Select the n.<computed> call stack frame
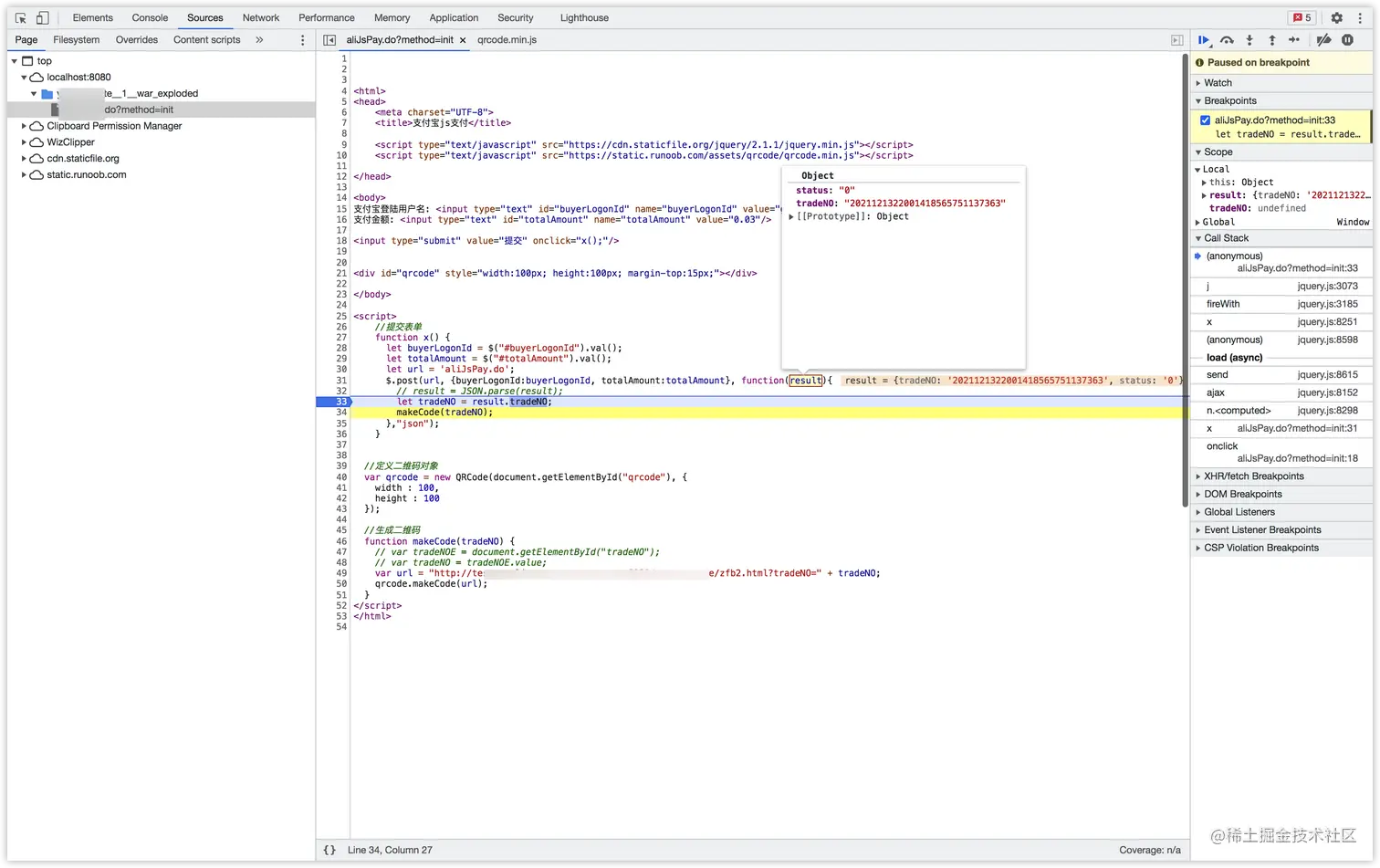Image resolution: width=1380 pixels, height=868 pixels. coord(1281,411)
